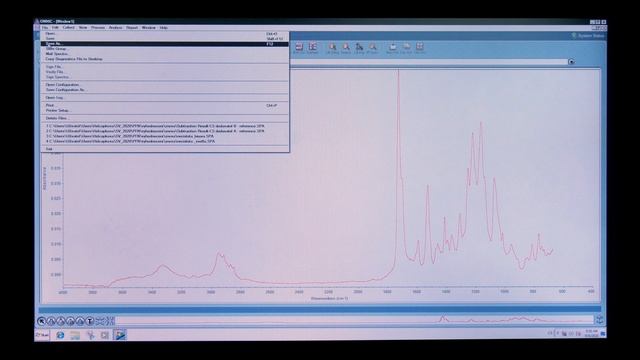Click the Lib Mgr toolbar icon
Viewport: 640px width, 360px height.
(359, 48)
